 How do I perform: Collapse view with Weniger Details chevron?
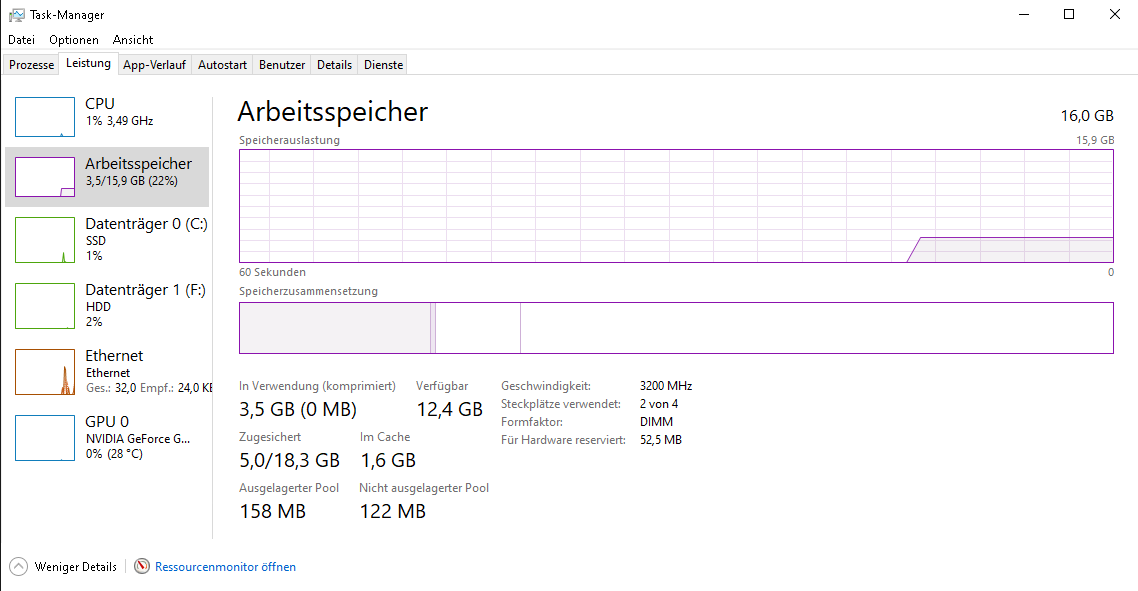19,567
